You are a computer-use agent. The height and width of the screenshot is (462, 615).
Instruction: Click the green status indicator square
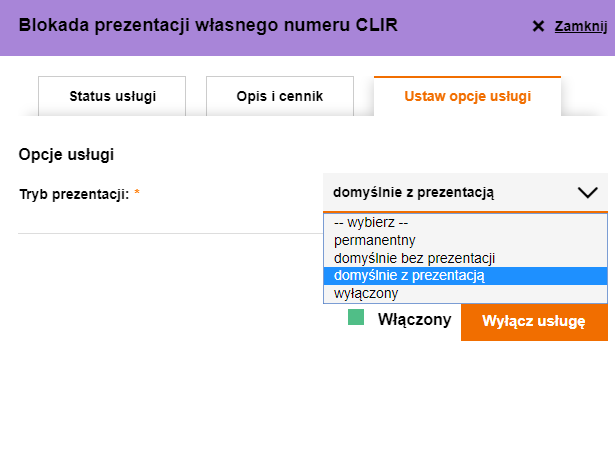tap(356, 318)
